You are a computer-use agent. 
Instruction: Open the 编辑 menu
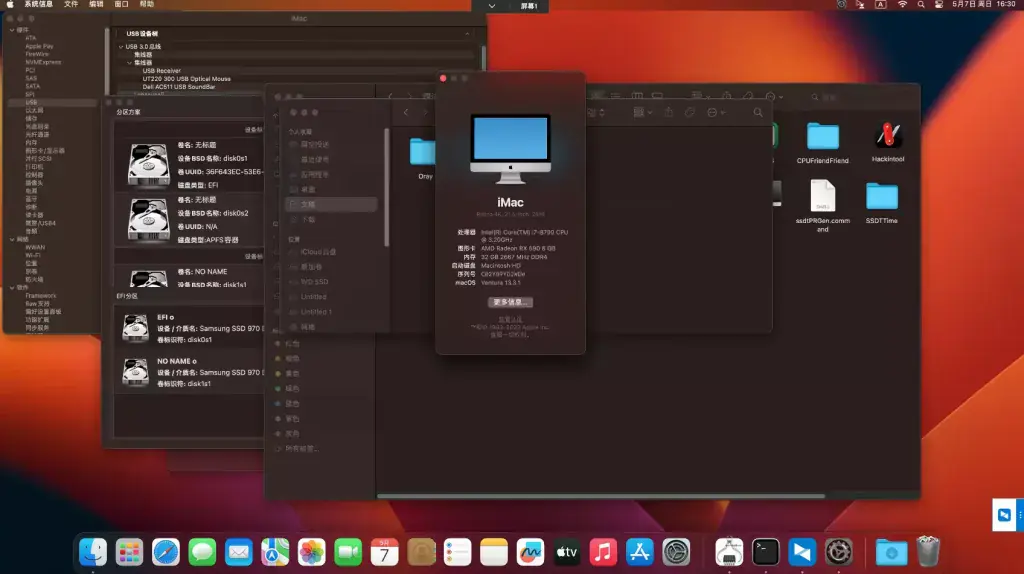(96, 4)
